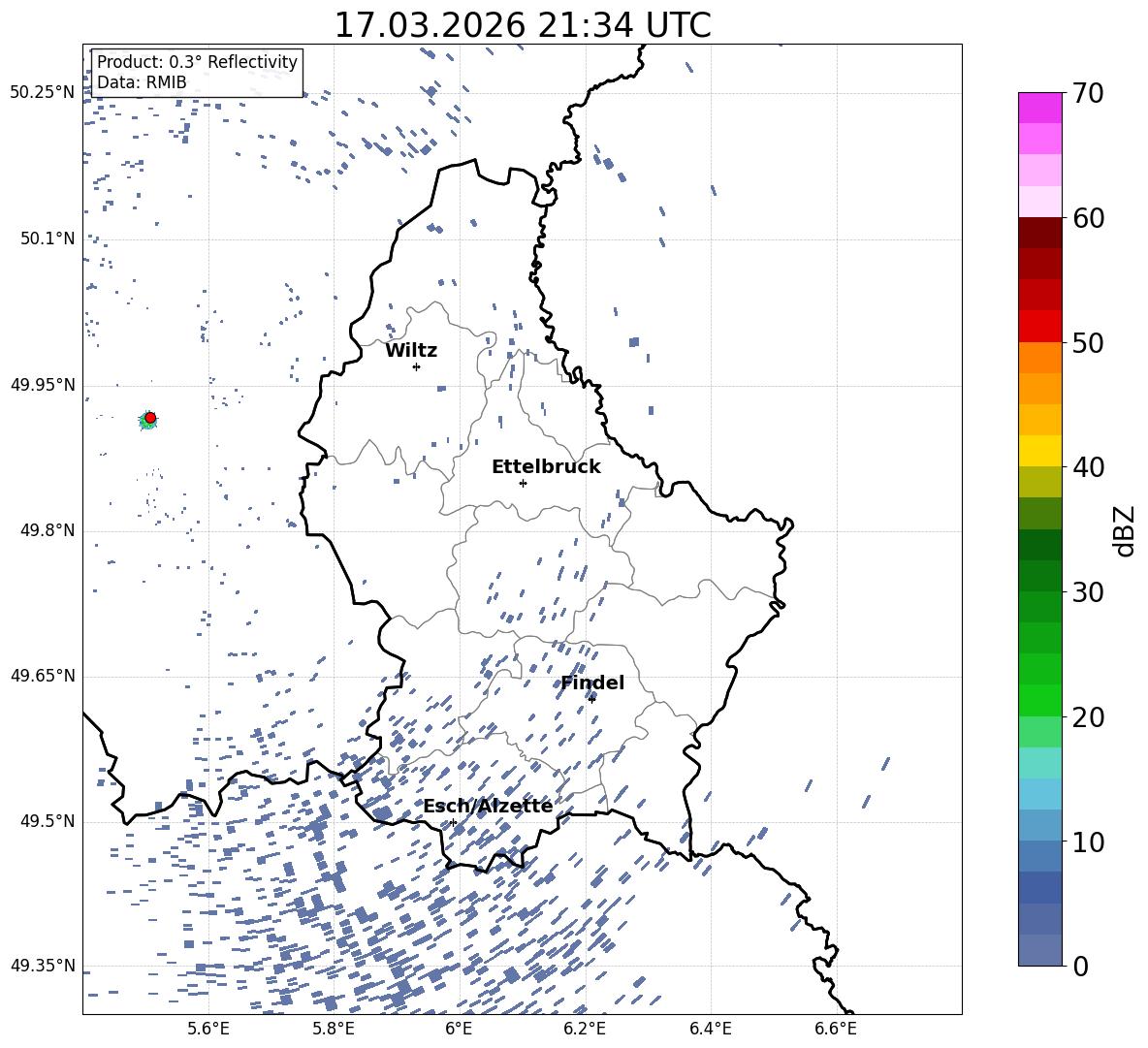This screenshot has width=1148, height=1048.
Task: Click the 49.35°N latitude label
Action: [42, 966]
